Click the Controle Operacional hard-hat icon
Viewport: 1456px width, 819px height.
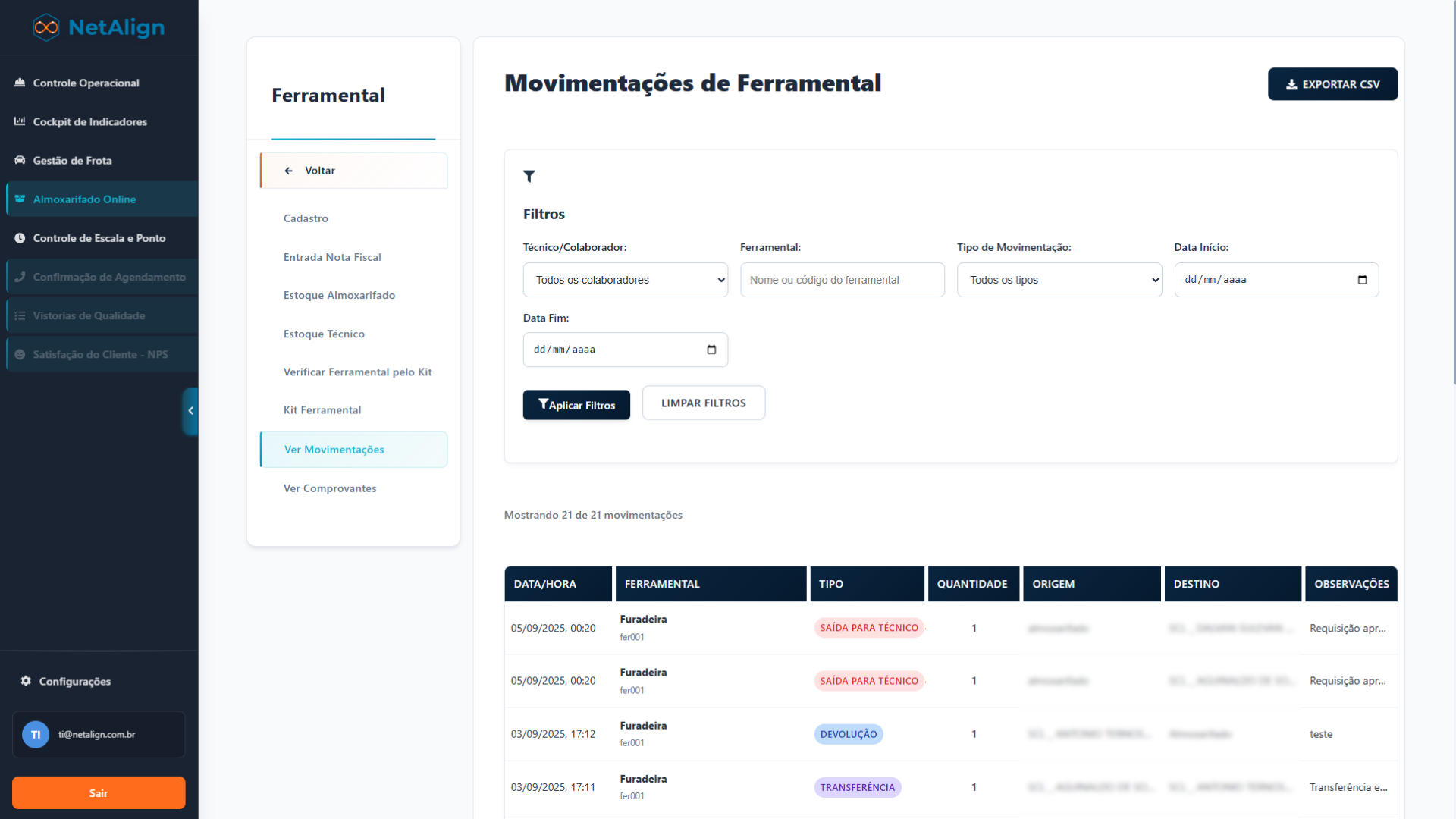click(20, 83)
